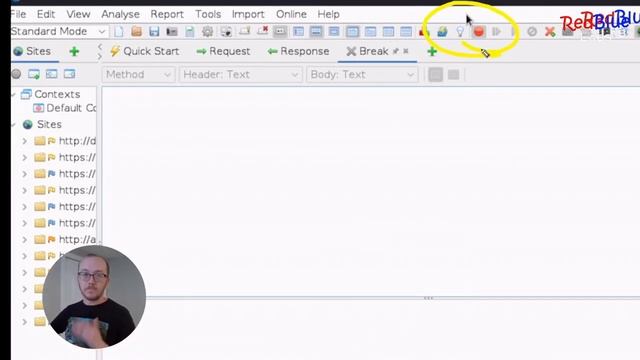This screenshot has width=640, height=360.
Task: Click the globe icon beside the lightbulb
Action: click(x=442, y=31)
